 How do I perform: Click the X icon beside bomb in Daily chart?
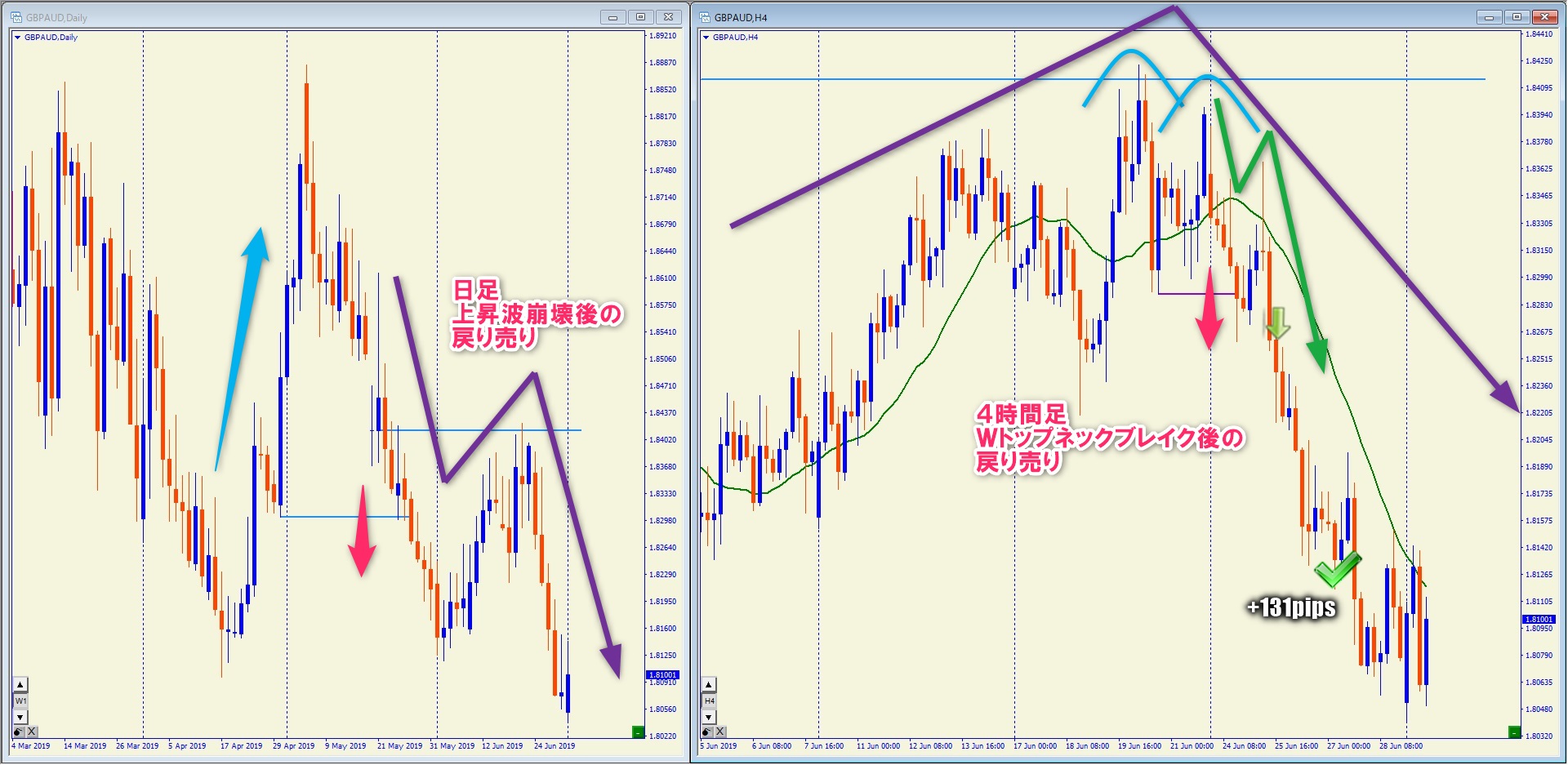(32, 732)
